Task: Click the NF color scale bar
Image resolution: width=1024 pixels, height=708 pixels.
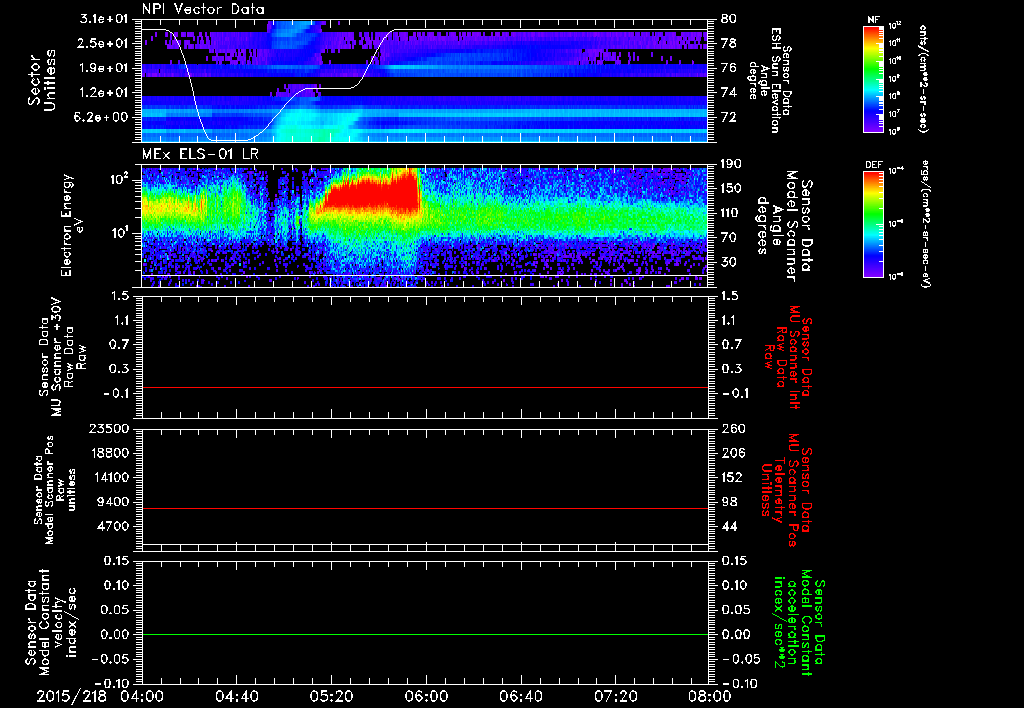Action: coord(874,79)
